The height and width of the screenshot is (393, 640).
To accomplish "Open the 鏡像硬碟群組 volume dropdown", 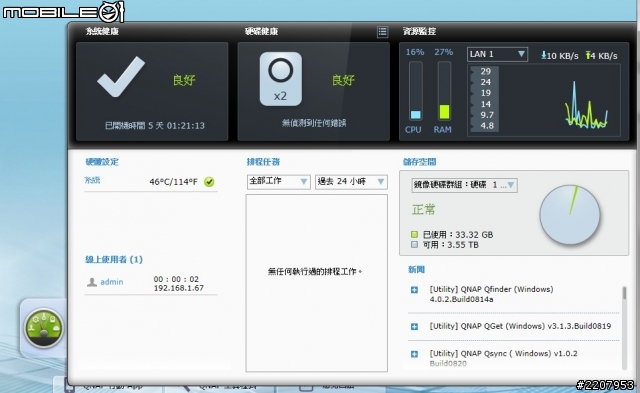I will coord(464,185).
